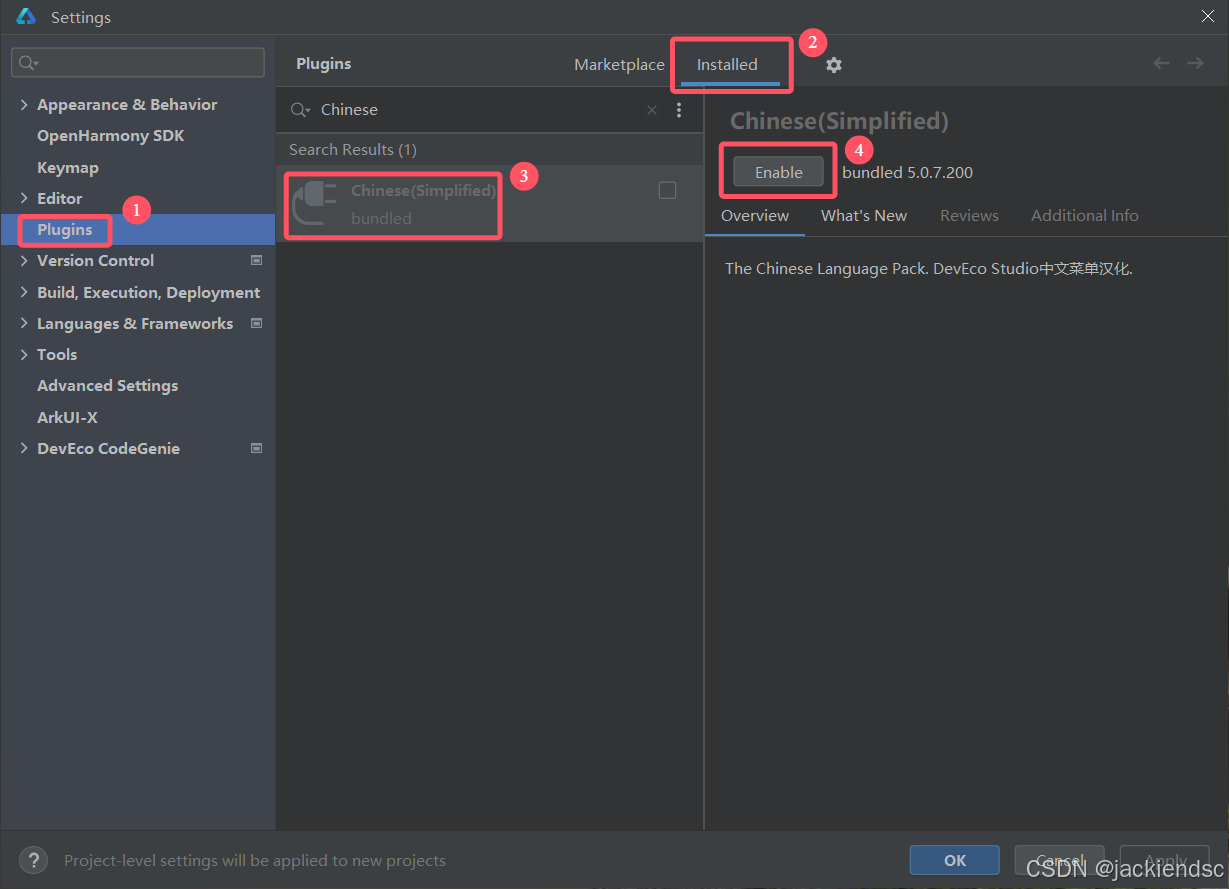1229x889 pixels.
Task: Select the Chinese(Simplified) search result row
Action: (x=490, y=203)
